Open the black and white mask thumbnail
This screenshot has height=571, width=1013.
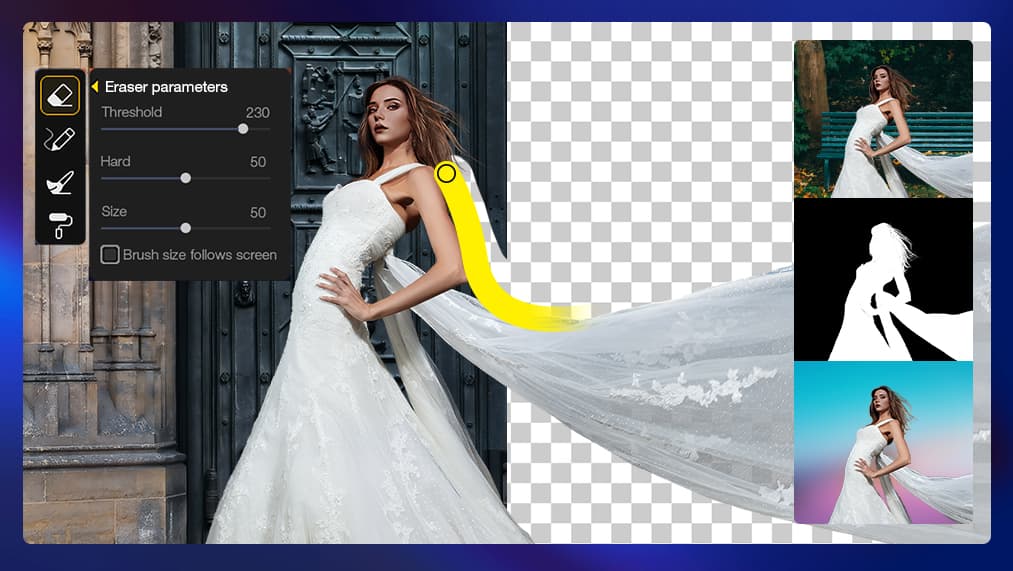coord(883,280)
